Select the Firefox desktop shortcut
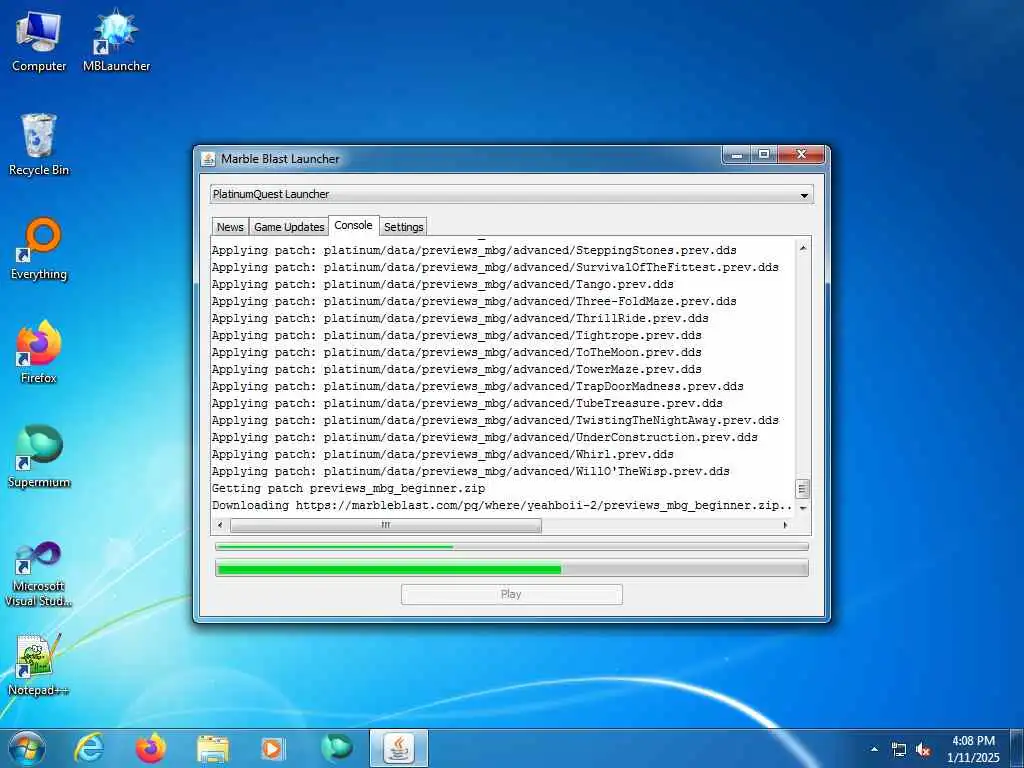The width and height of the screenshot is (1024, 768). (x=39, y=353)
